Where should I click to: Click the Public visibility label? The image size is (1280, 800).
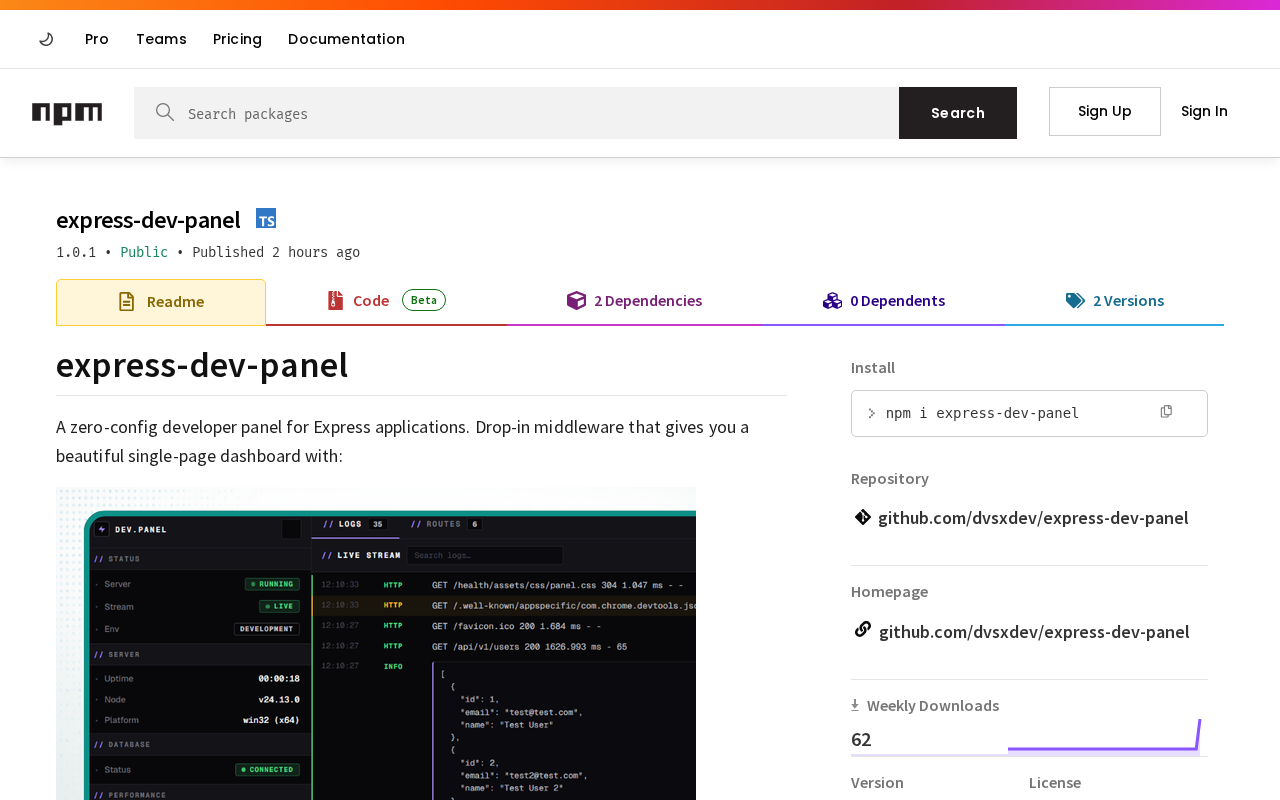tap(144, 252)
